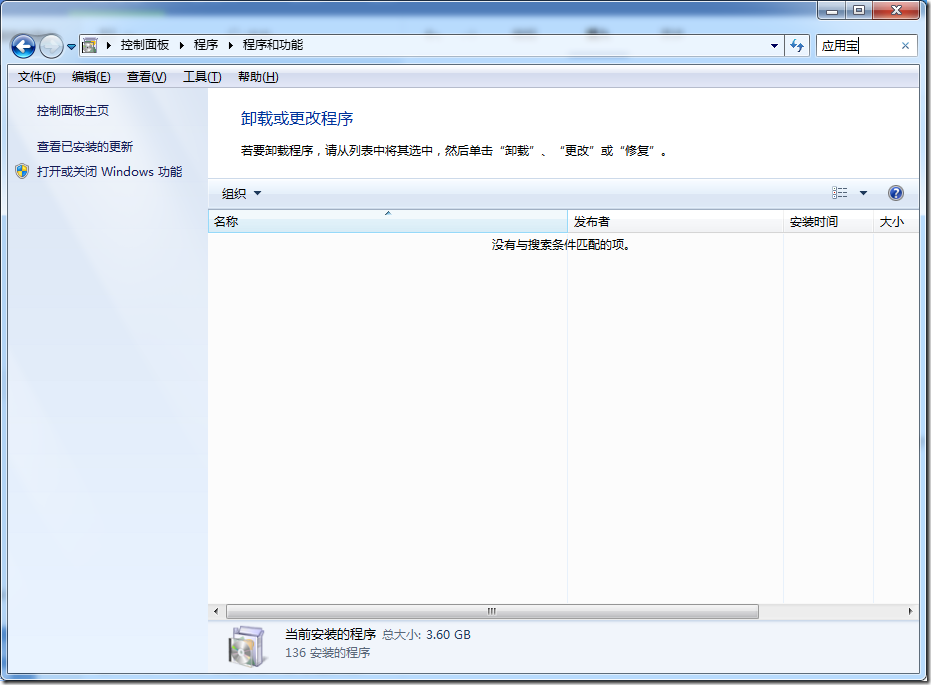The image size is (931, 685).
Task: Go to 控制面板主页 link
Action: click(x=73, y=111)
